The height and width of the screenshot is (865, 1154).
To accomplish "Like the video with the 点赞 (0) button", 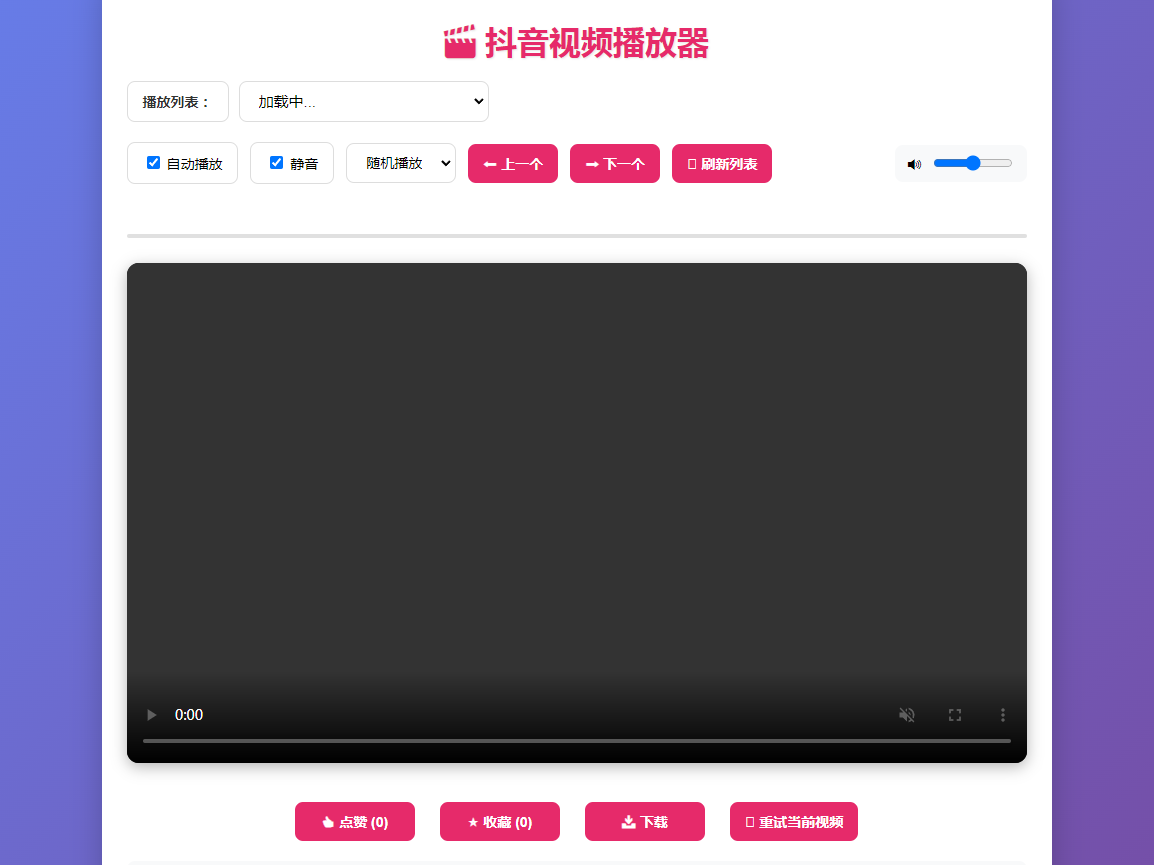I will coord(354,821).
